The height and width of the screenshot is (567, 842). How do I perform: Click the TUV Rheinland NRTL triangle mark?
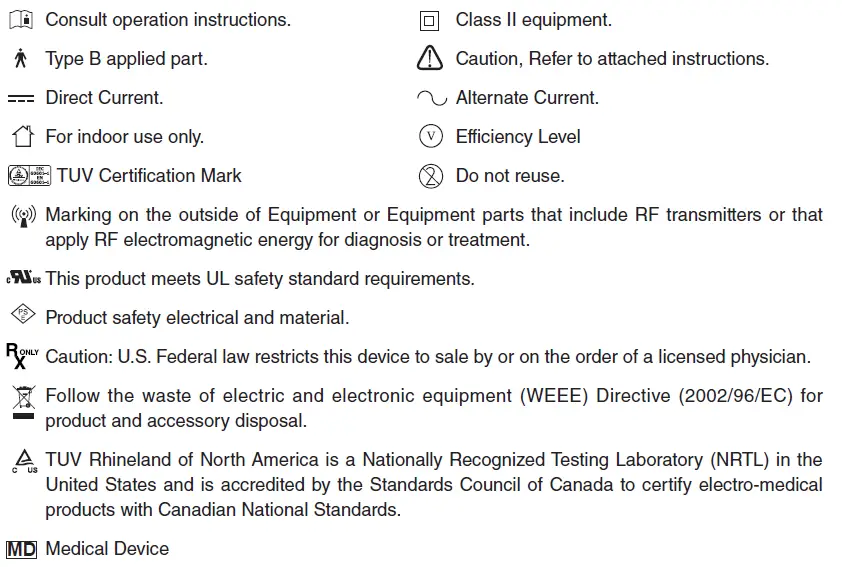[24, 461]
